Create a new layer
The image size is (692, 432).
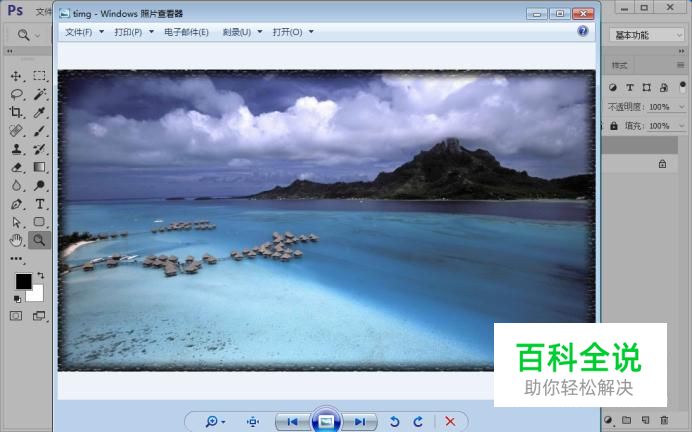click(x=645, y=420)
